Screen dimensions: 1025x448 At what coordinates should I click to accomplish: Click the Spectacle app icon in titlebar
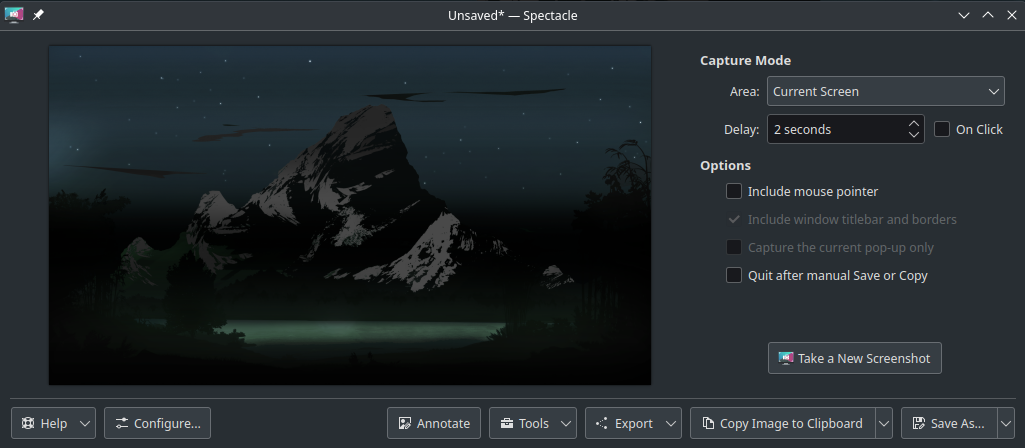tap(14, 15)
